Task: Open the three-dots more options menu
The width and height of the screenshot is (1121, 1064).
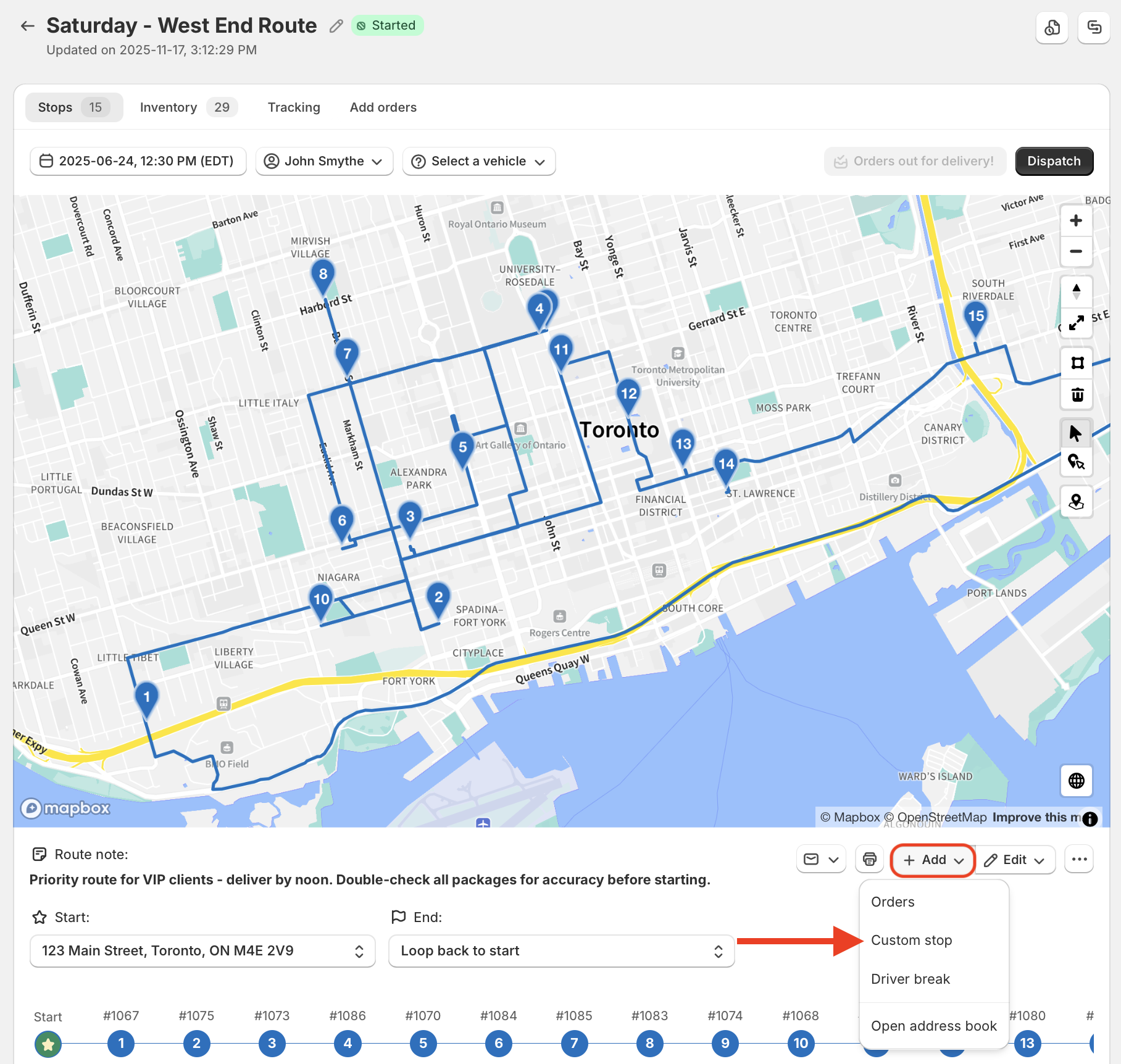Action: pos(1079,859)
